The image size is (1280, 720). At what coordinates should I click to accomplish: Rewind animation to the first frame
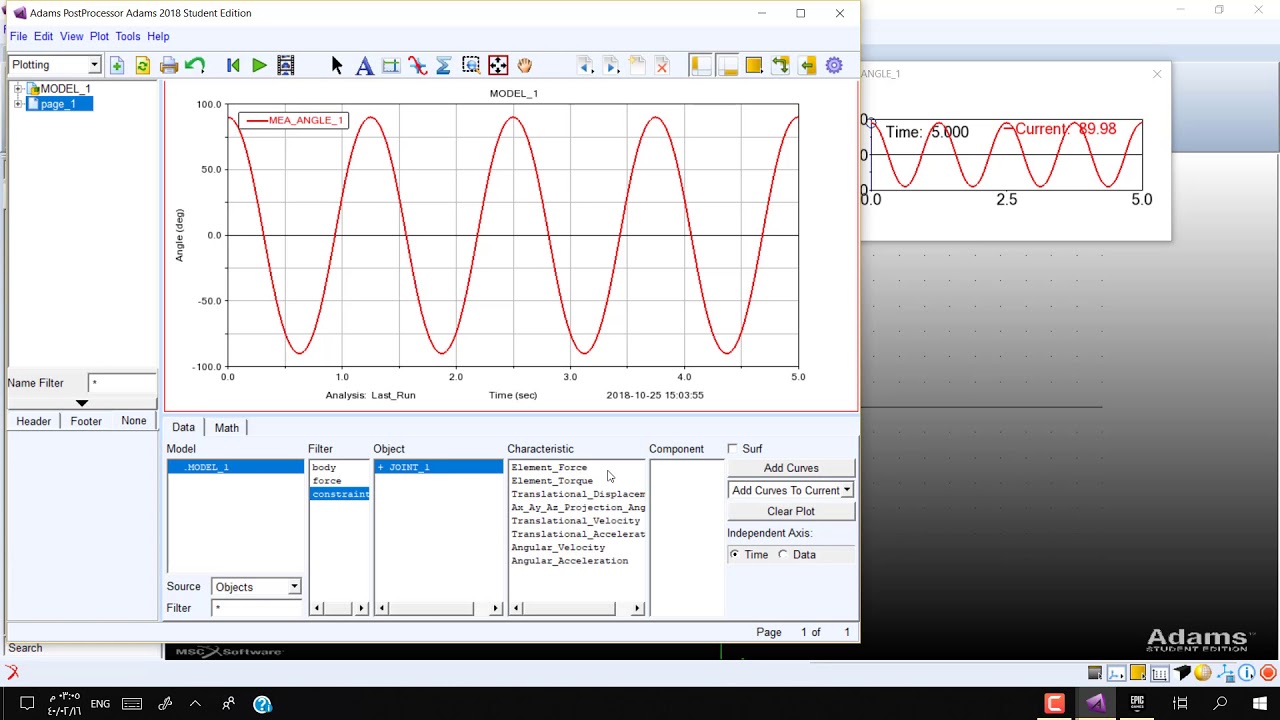click(x=233, y=65)
